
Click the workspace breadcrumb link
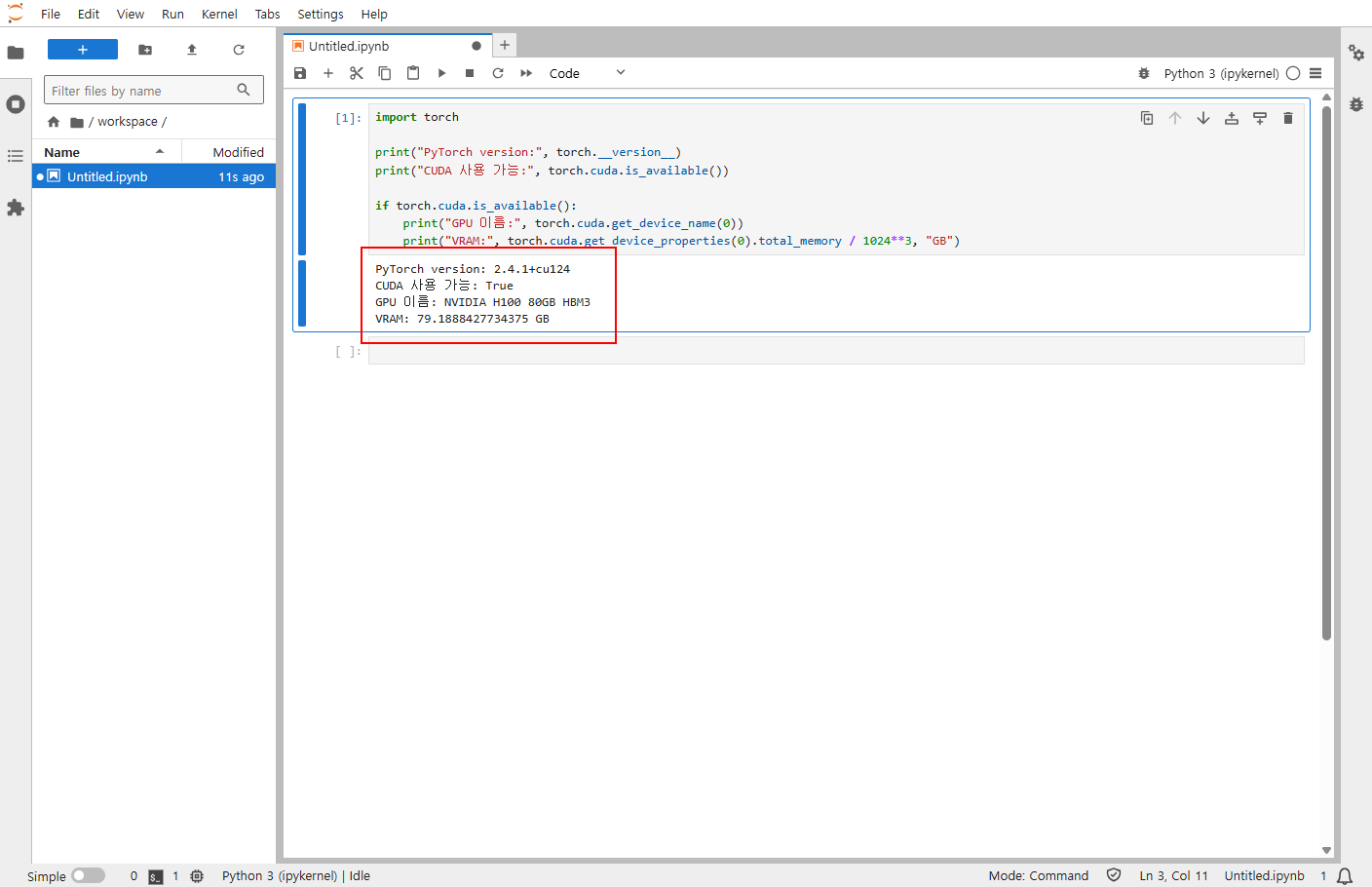[128, 122]
